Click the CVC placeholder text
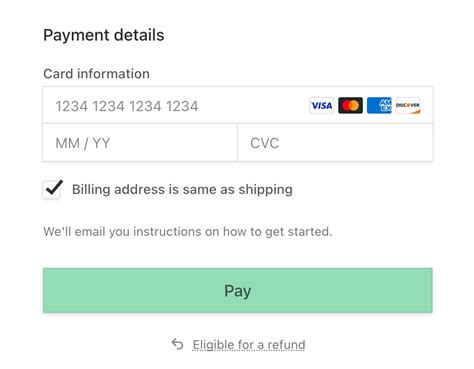Screen dimensions: 474x369 click(x=265, y=143)
